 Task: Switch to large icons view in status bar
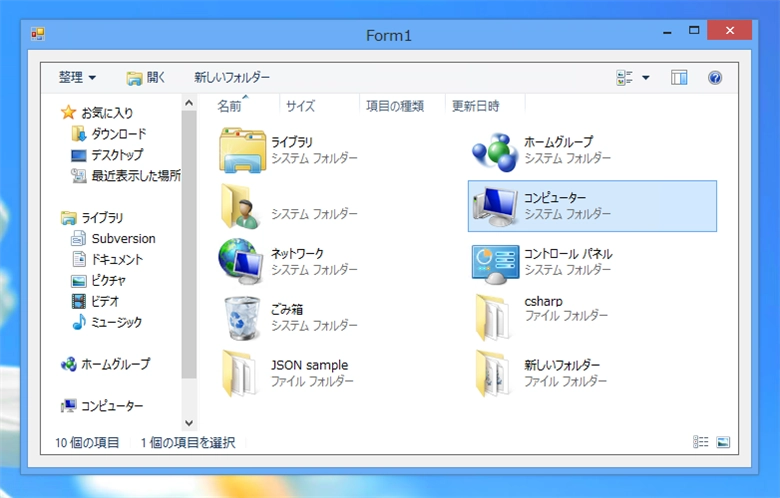pyautogui.click(x=723, y=442)
